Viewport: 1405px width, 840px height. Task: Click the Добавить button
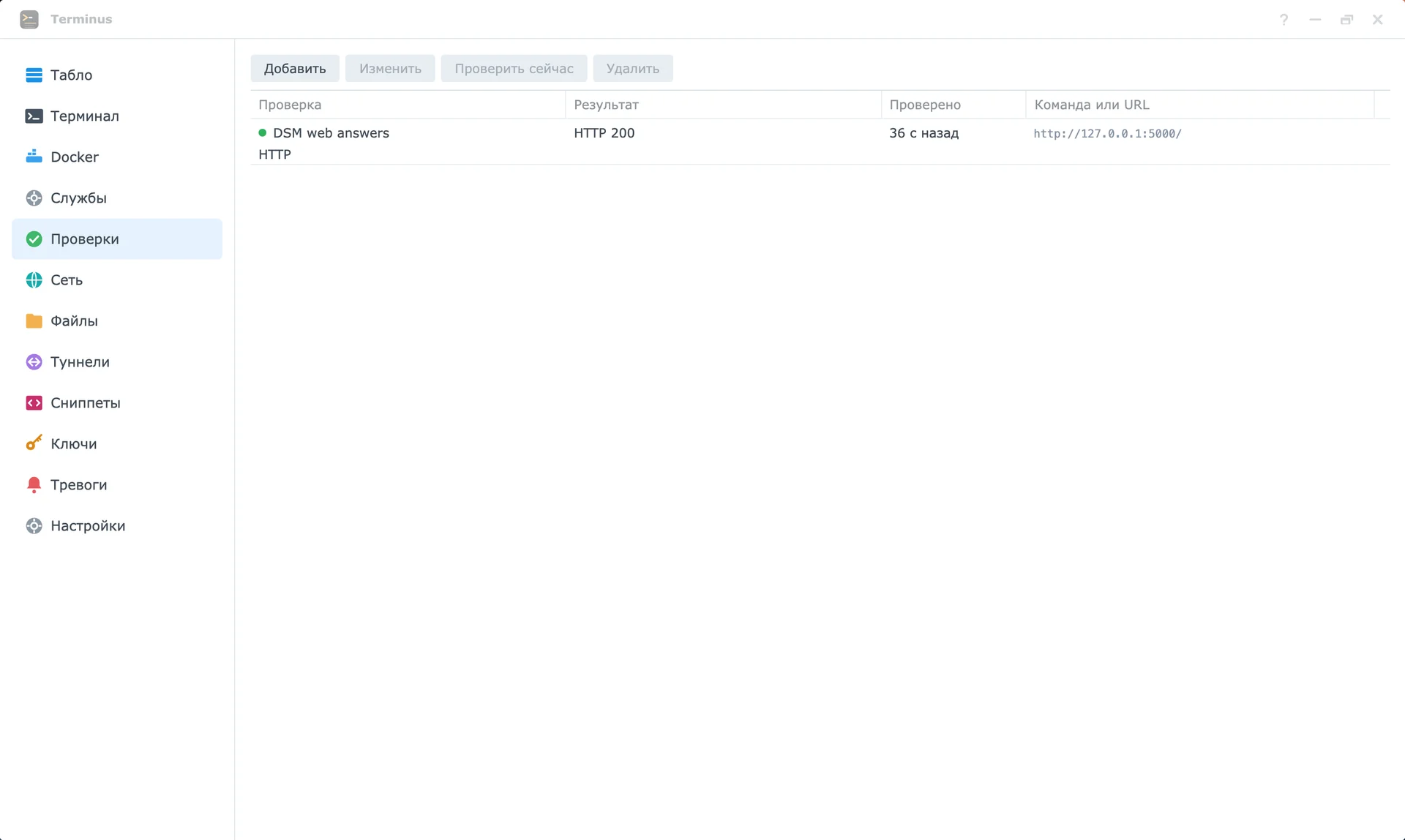tap(295, 68)
